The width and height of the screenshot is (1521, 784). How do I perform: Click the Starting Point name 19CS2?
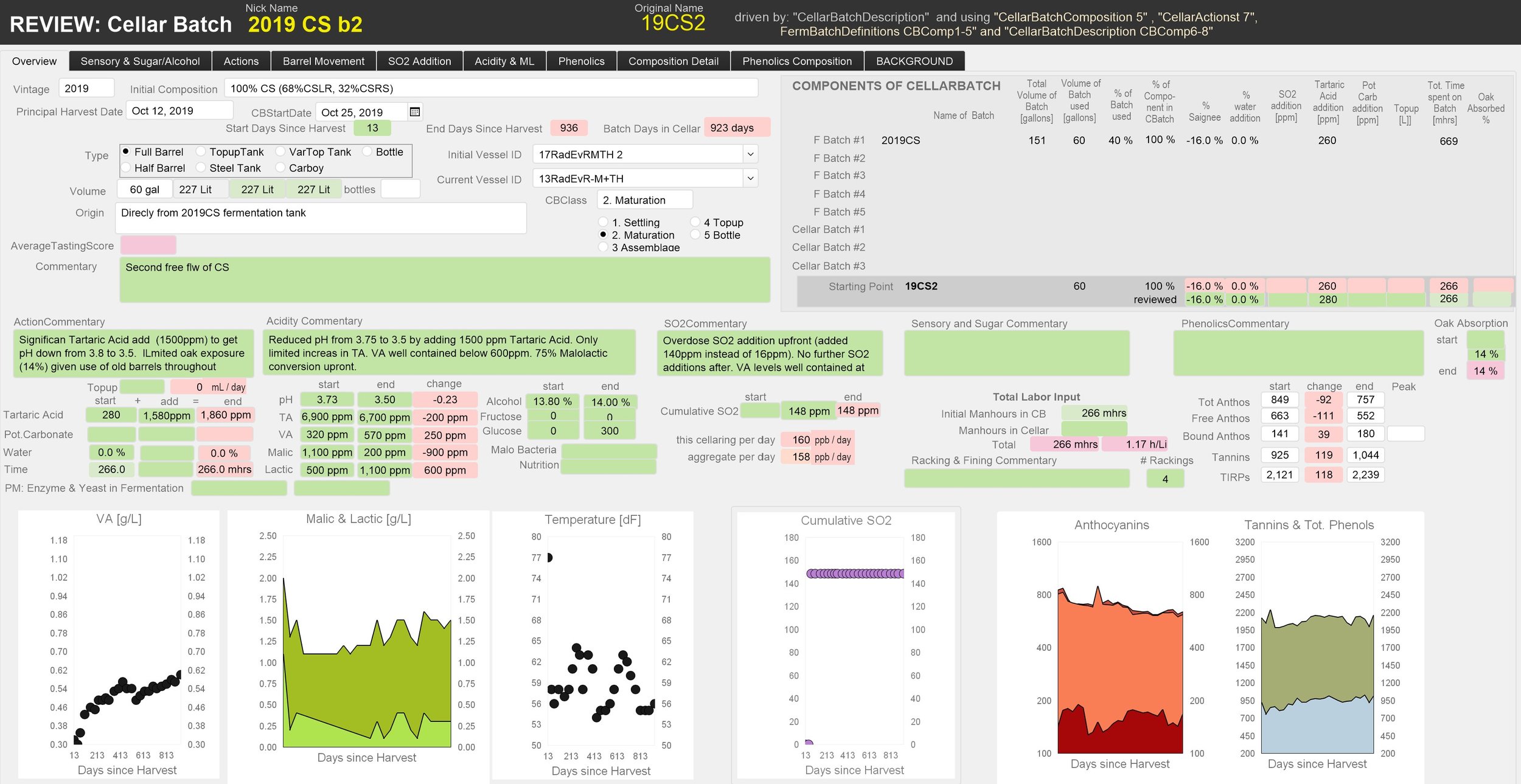(x=921, y=286)
